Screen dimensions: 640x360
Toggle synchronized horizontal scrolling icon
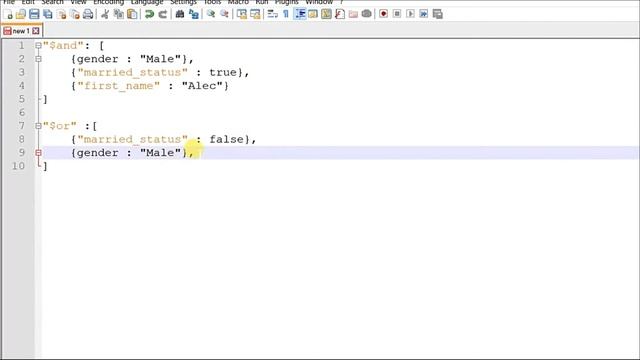255,14
